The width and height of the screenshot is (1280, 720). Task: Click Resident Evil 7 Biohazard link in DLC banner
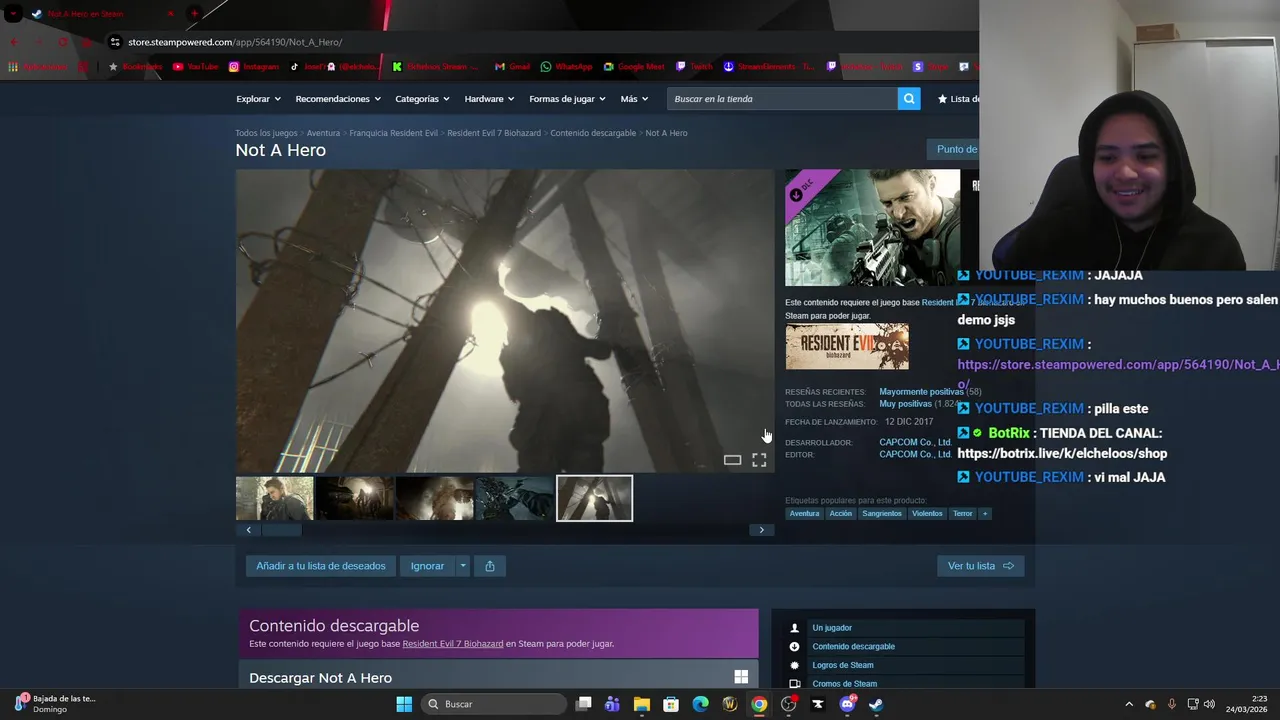pos(453,644)
